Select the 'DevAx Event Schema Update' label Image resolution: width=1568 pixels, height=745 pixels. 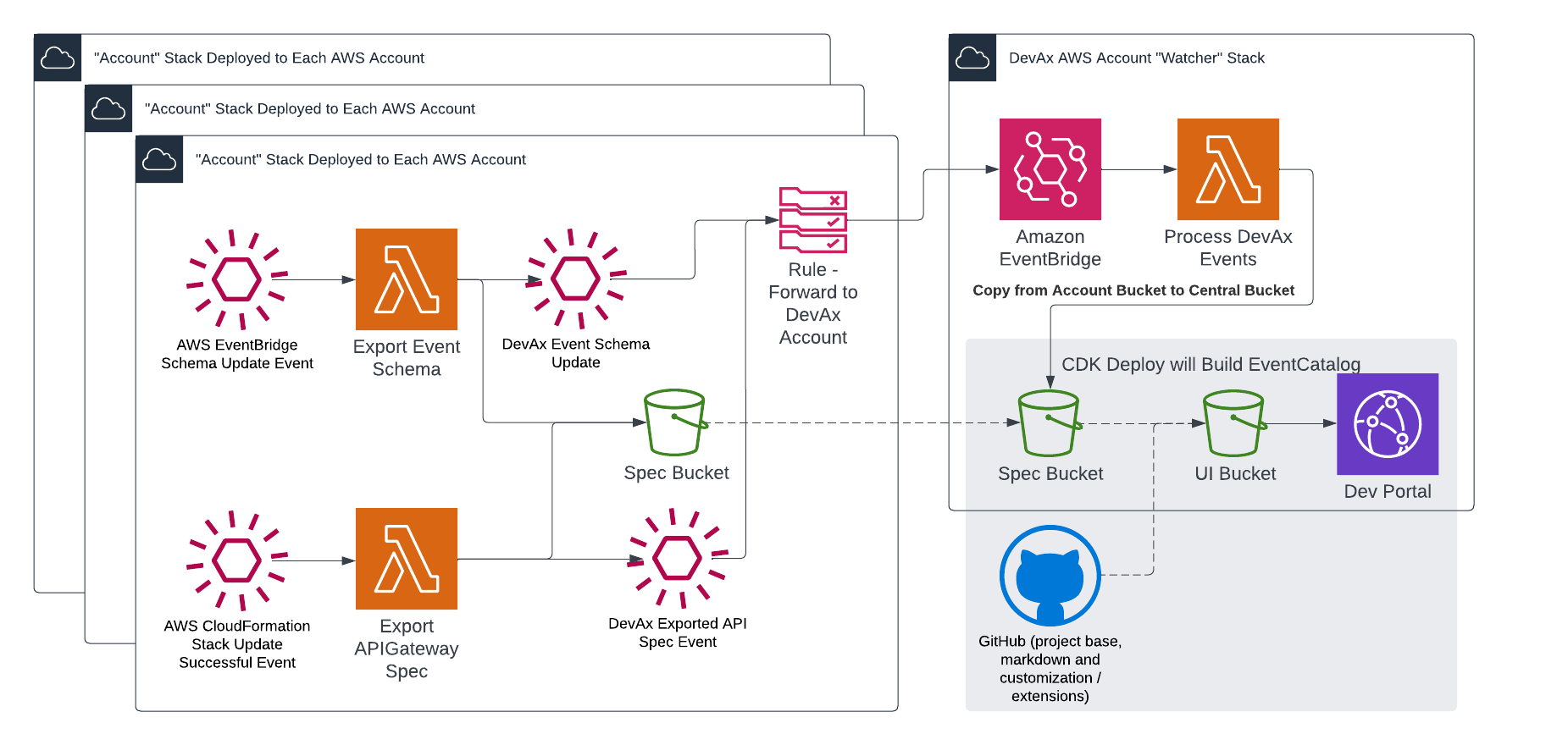point(576,353)
